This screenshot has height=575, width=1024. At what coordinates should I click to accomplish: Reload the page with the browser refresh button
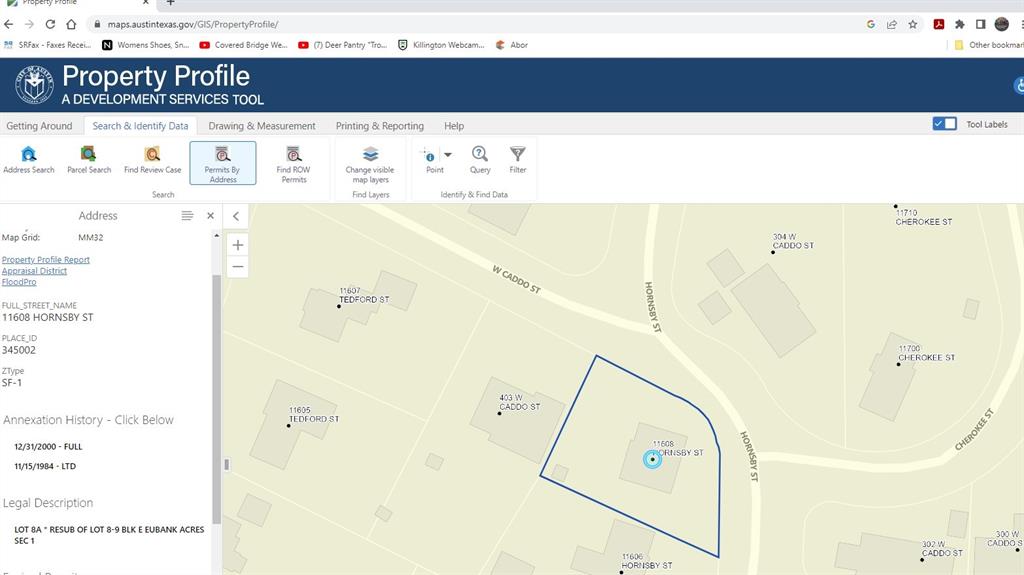(50, 24)
